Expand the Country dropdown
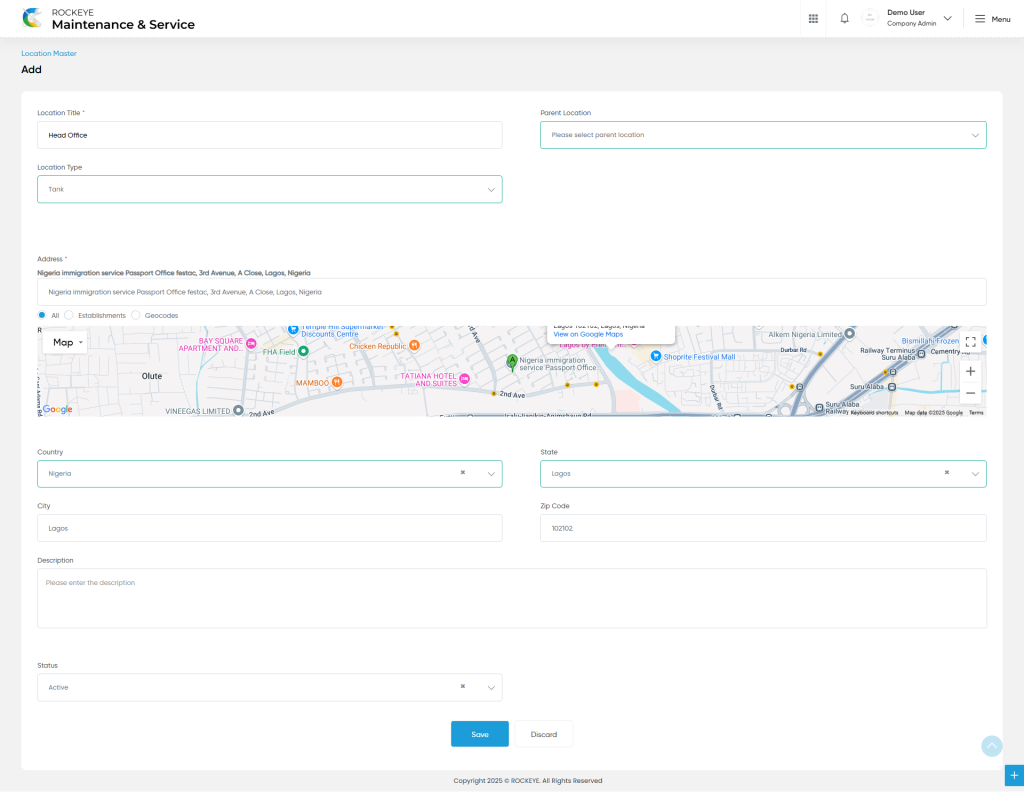Screen dimensions: 1024x792 491,474
